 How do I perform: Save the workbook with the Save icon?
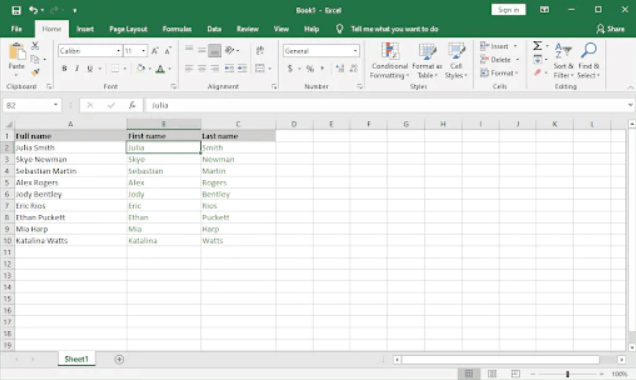16,10
